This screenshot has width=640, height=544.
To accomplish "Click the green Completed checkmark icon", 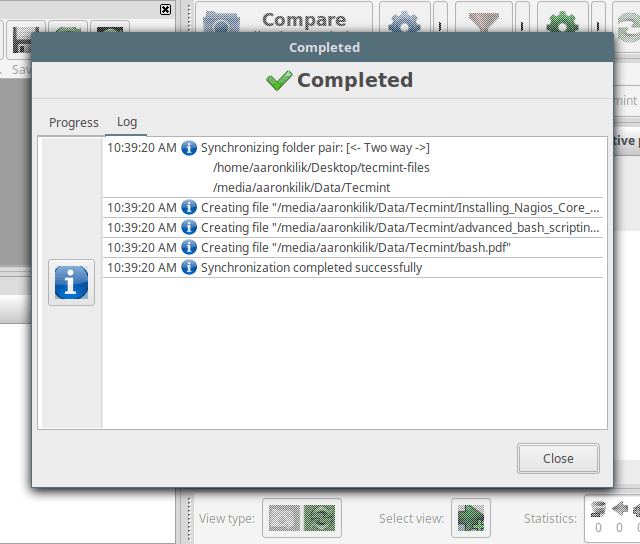I will 279,81.
